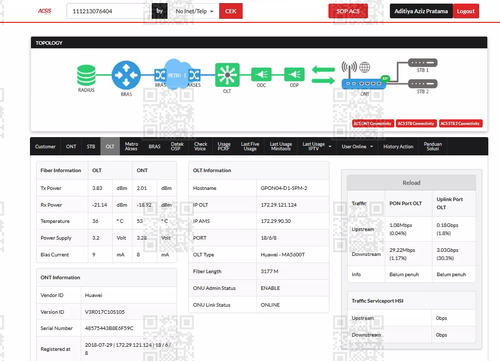Click the ACSIS logo
Screen dimensions: 500x361
click(x=45, y=11)
